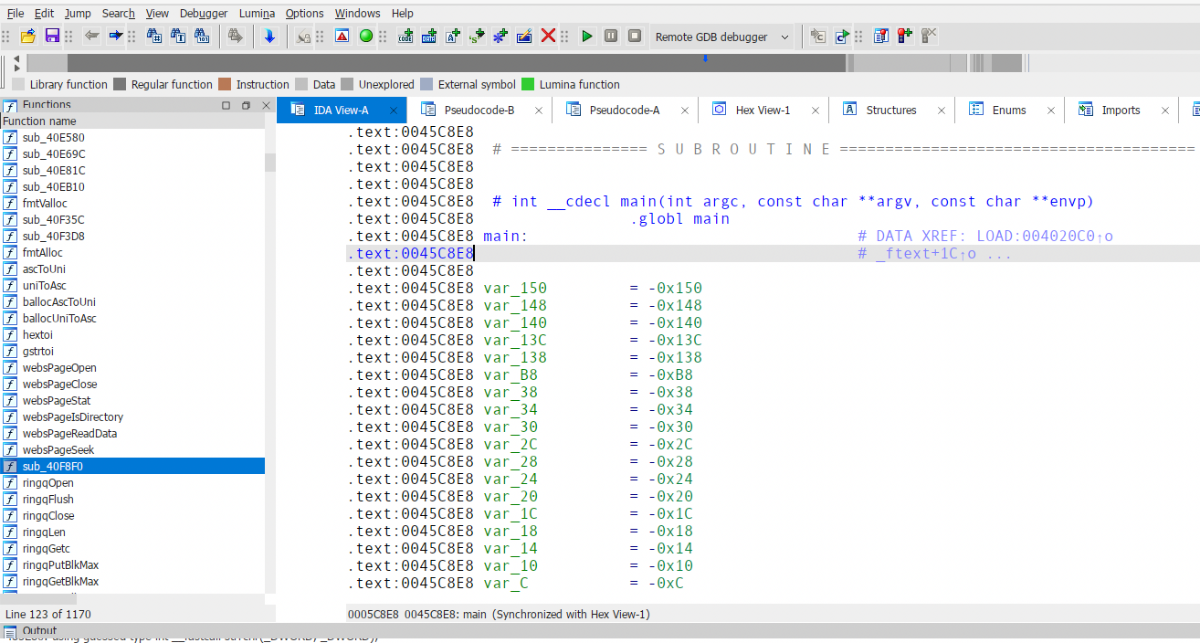Jump back with the gray left arrow
Image resolution: width=1200 pixels, height=643 pixels.
(x=92, y=36)
